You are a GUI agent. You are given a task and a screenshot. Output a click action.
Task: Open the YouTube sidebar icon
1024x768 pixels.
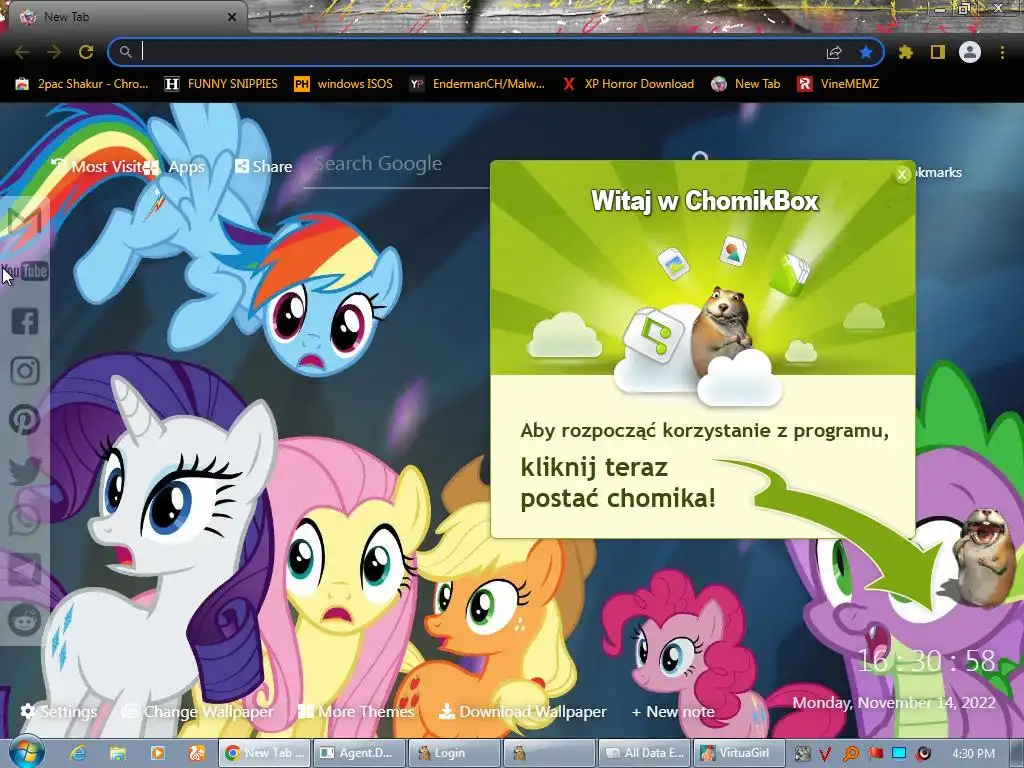click(25, 271)
